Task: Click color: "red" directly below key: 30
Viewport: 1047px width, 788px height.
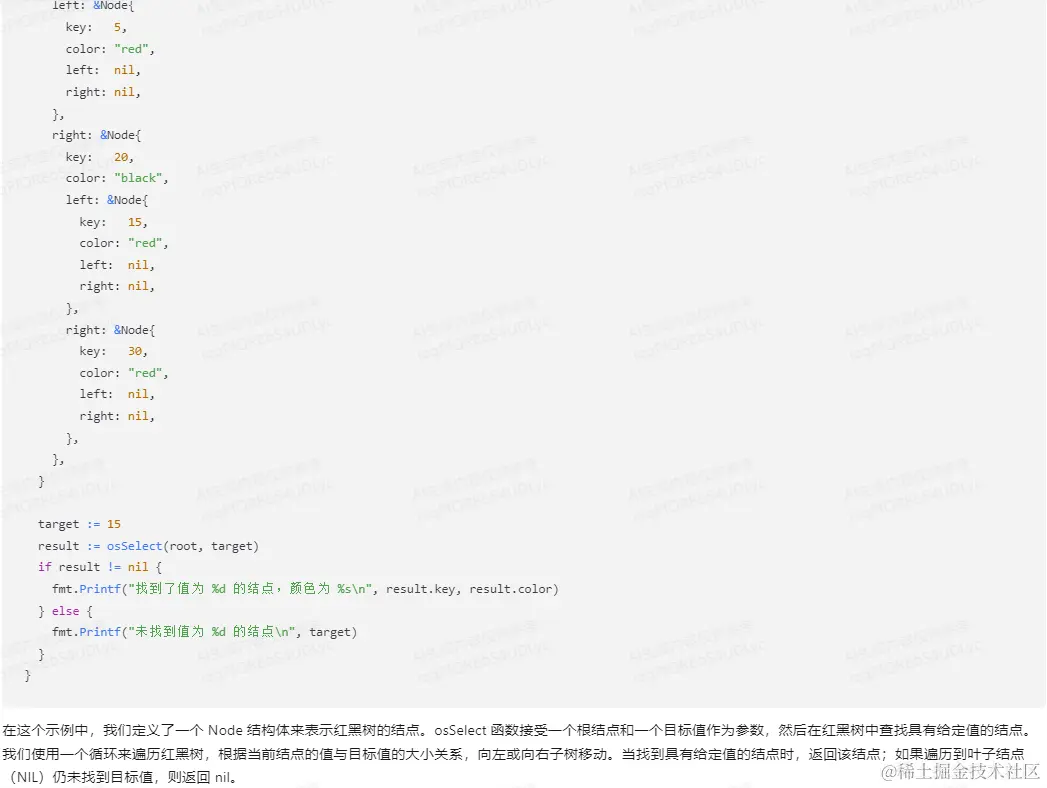Action: coord(124,373)
